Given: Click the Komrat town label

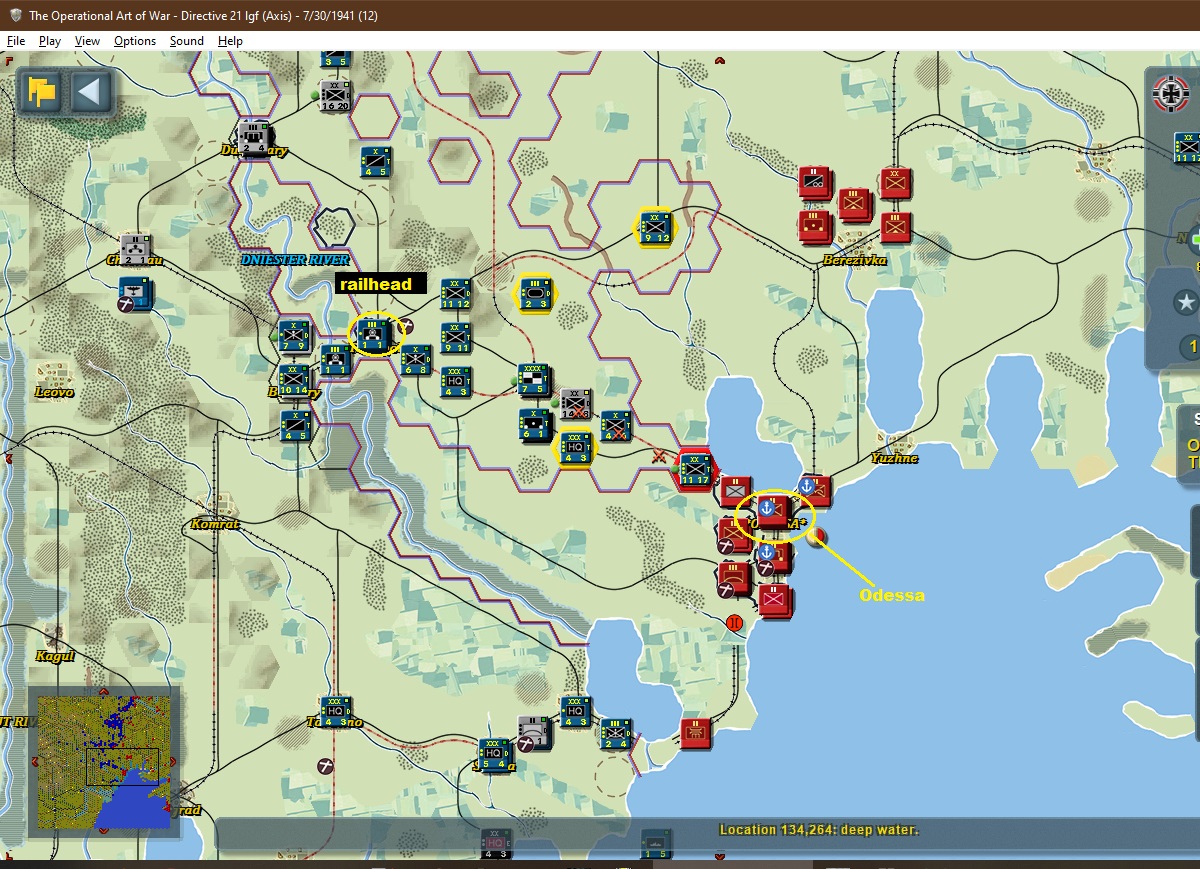Looking at the screenshot, I should coord(217,523).
